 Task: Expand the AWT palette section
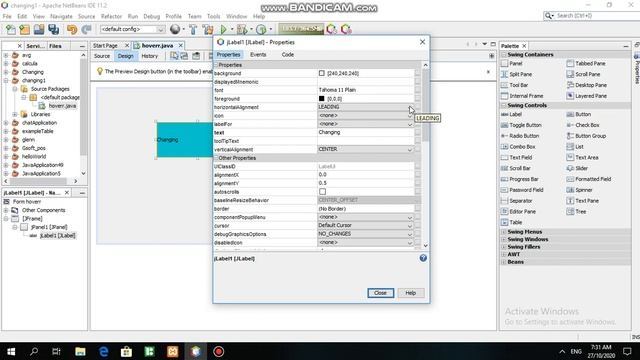(504, 254)
